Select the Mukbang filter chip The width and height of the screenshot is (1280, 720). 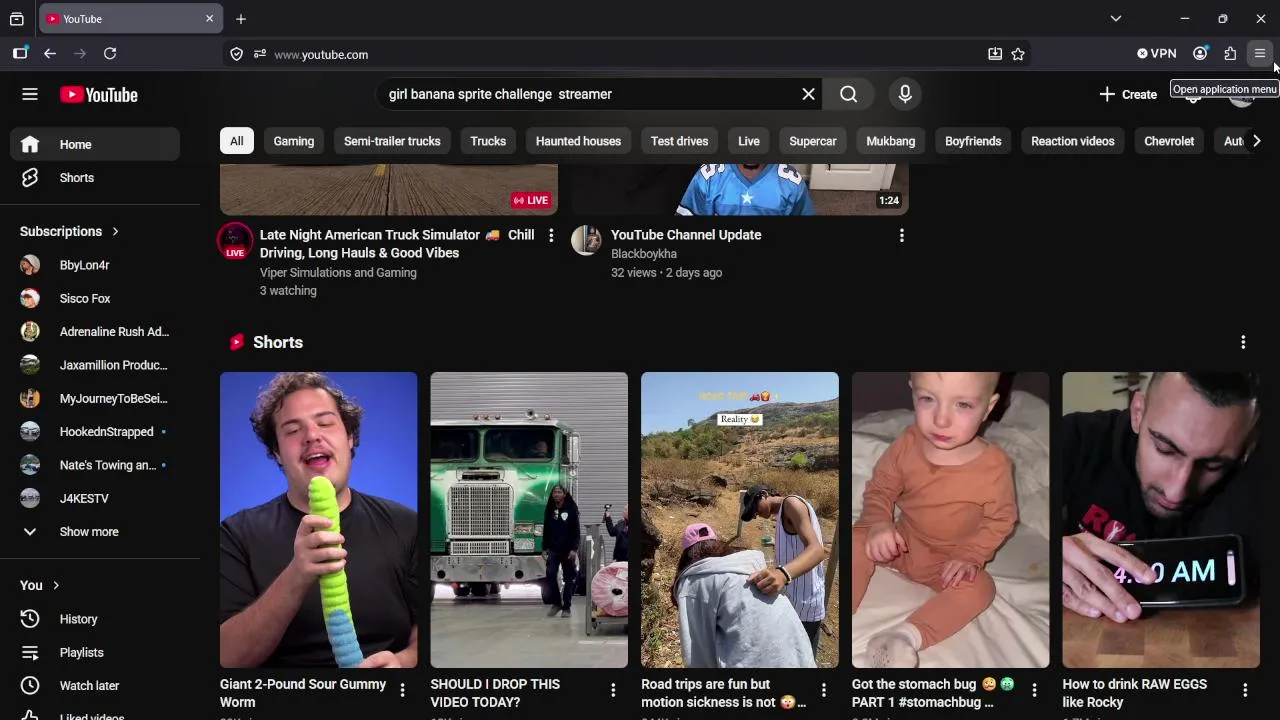[x=890, y=141]
